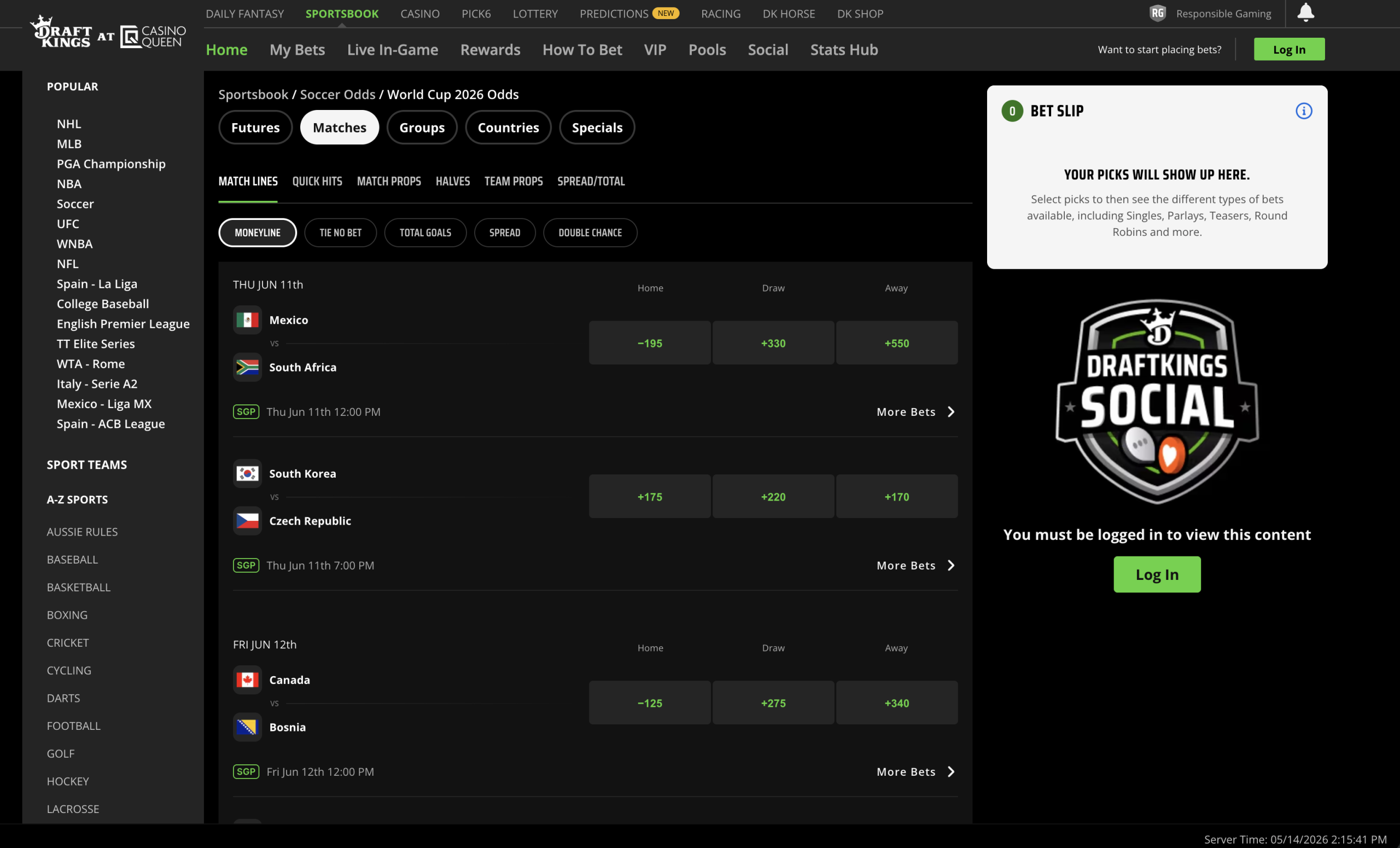Screen dimensions: 1400x848
Task: Click the Bosnia flag icon
Action: click(x=247, y=727)
